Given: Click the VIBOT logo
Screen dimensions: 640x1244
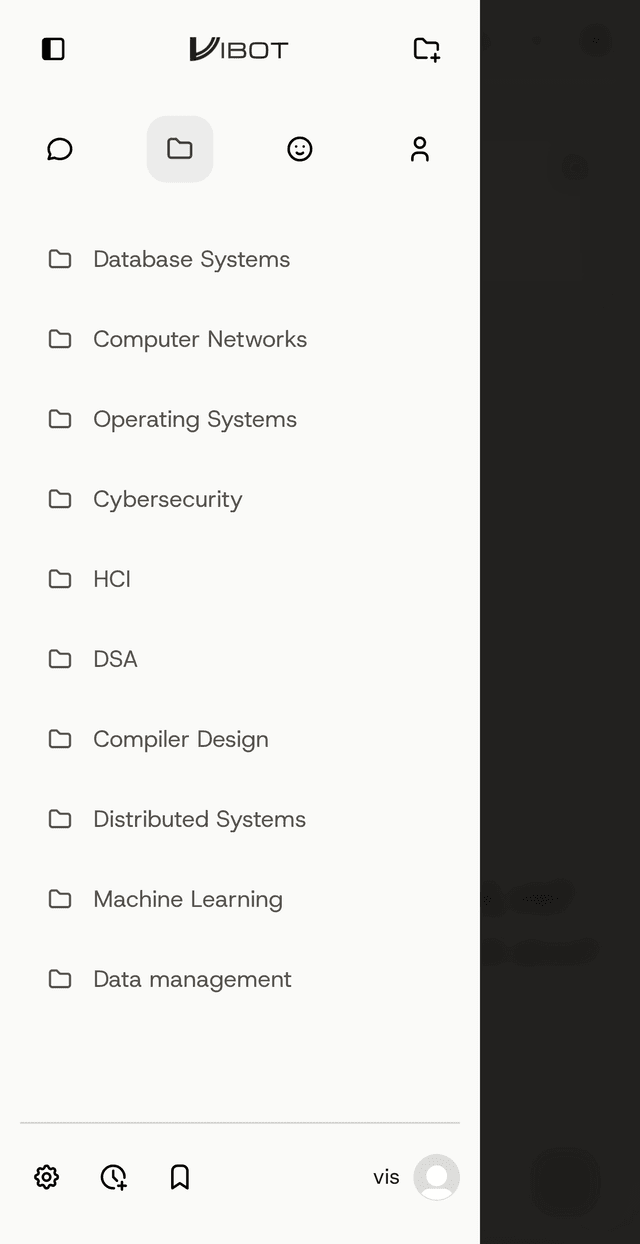Looking at the screenshot, I should coord(238,48).
